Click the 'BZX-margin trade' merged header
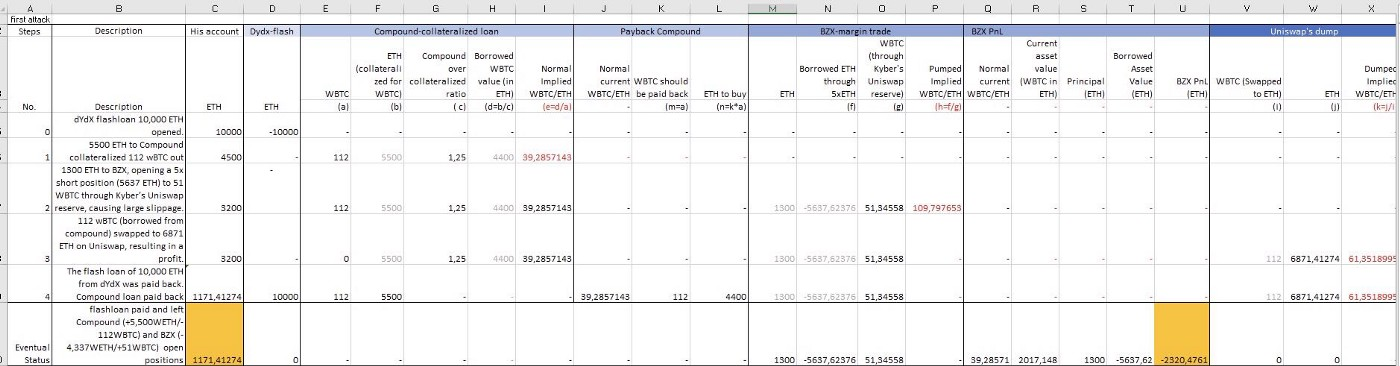The width and height of the screenshot is (1400, 366). pyautogui.click(x=854, y=31)
